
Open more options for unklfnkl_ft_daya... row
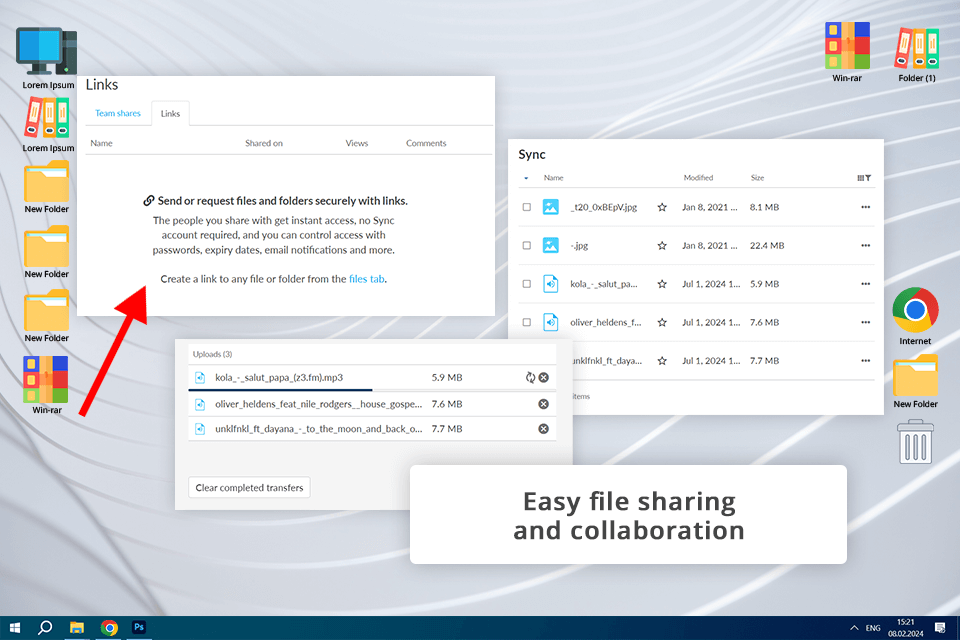865,361
